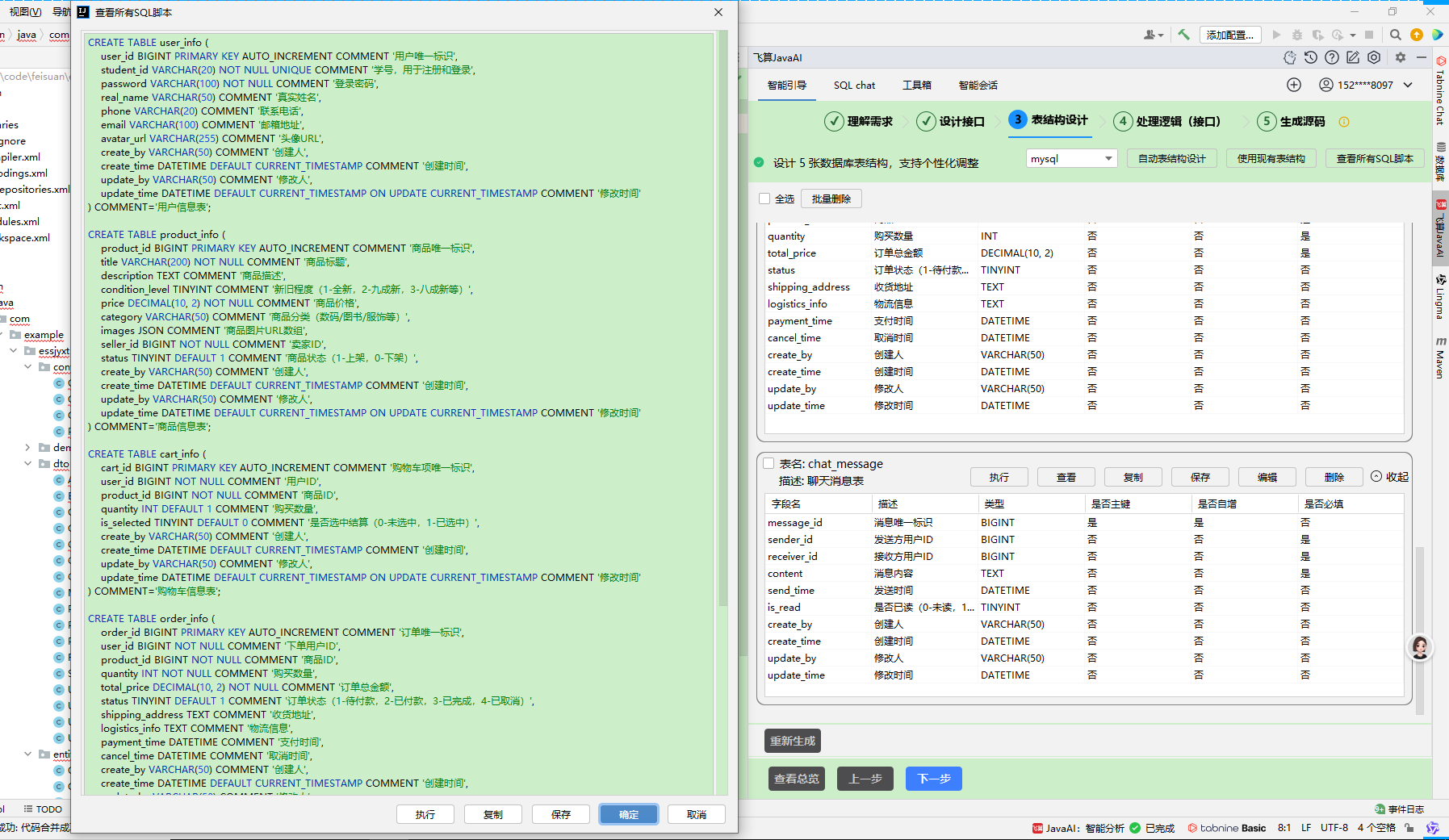This screenshot has height=840, width=1449.
Task: Click the floating assistant avatar icon
Action: 1420,647
